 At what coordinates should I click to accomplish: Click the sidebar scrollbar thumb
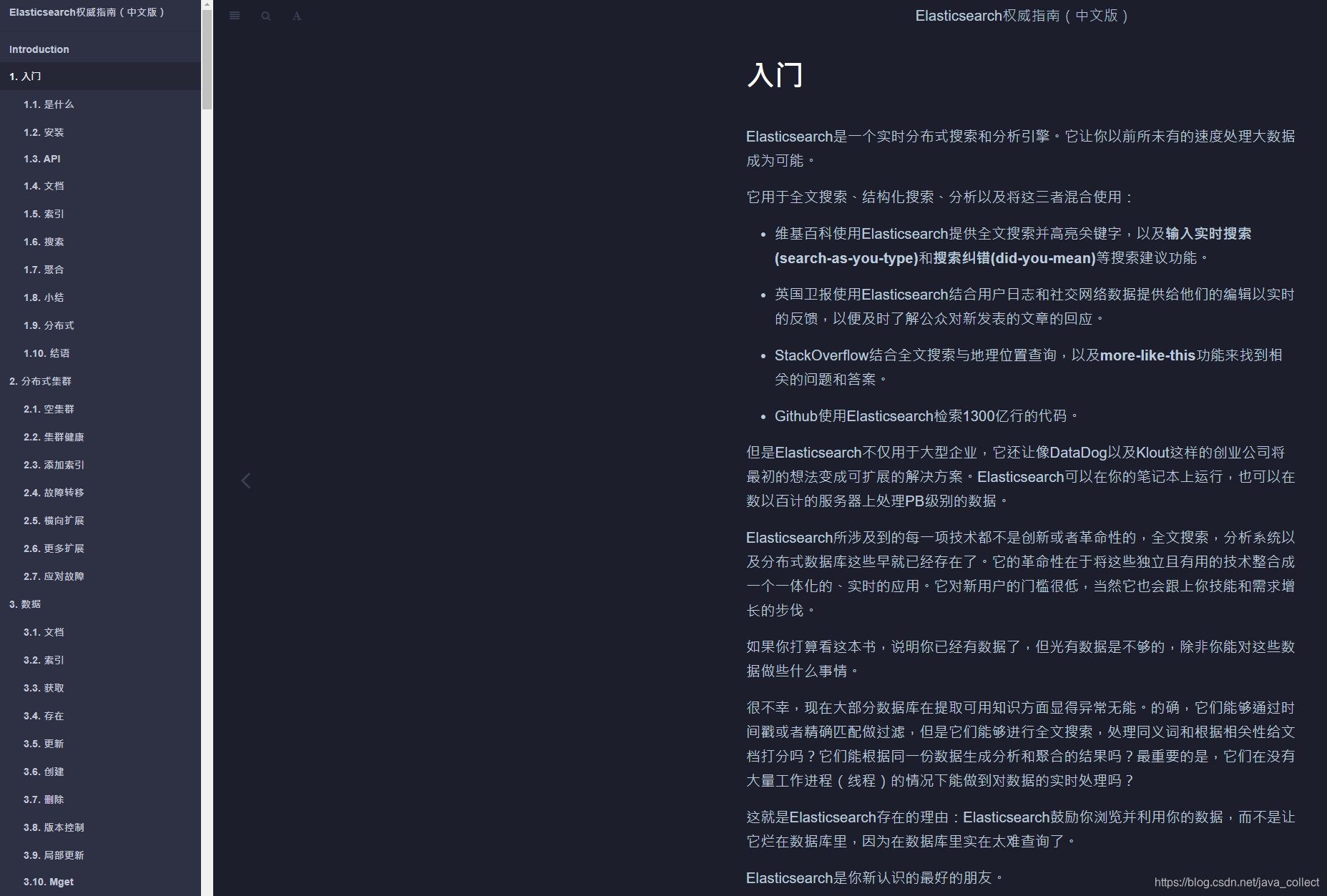(207, 59)
